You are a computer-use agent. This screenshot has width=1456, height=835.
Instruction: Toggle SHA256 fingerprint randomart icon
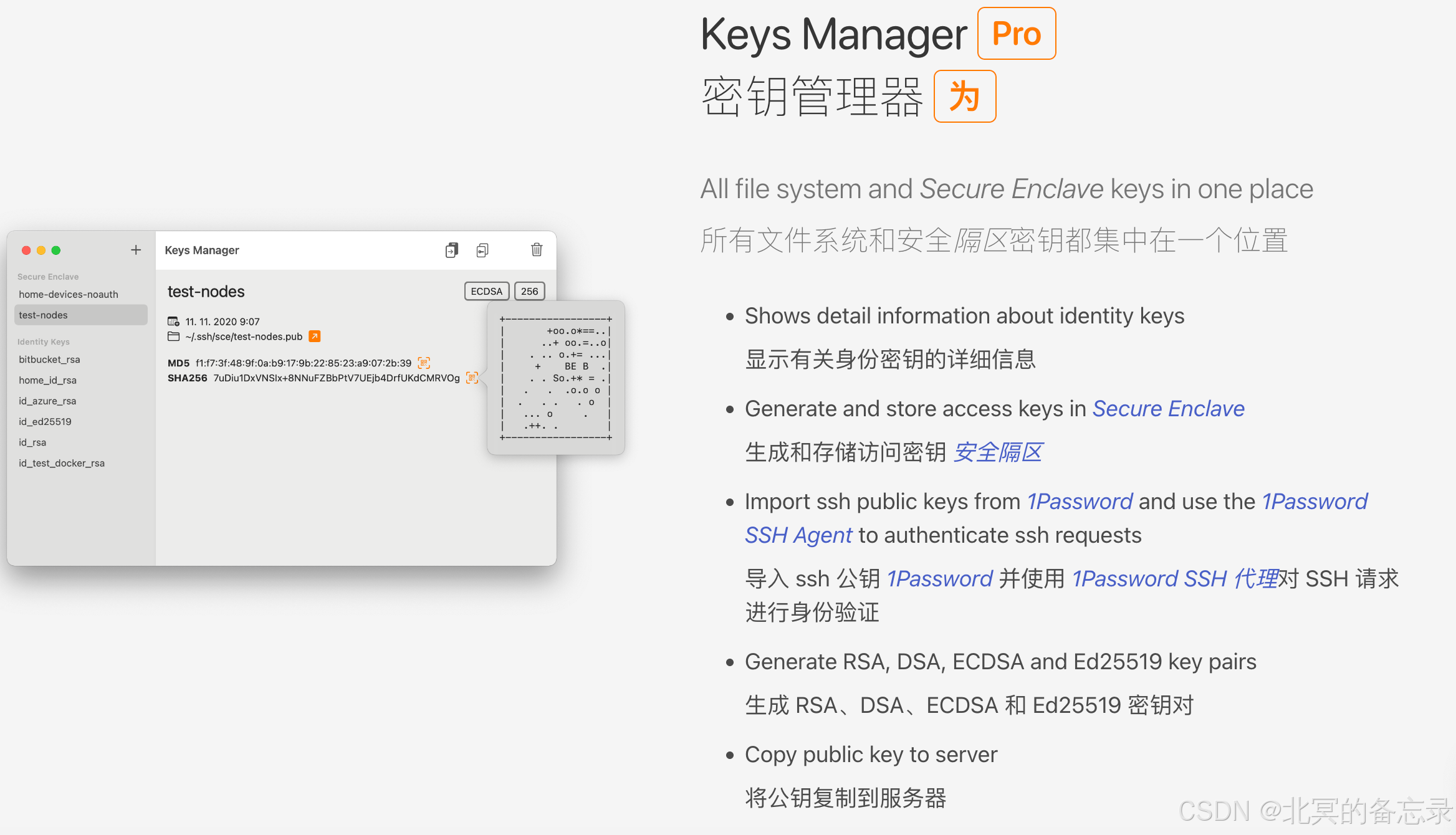(x=472, y=378)
